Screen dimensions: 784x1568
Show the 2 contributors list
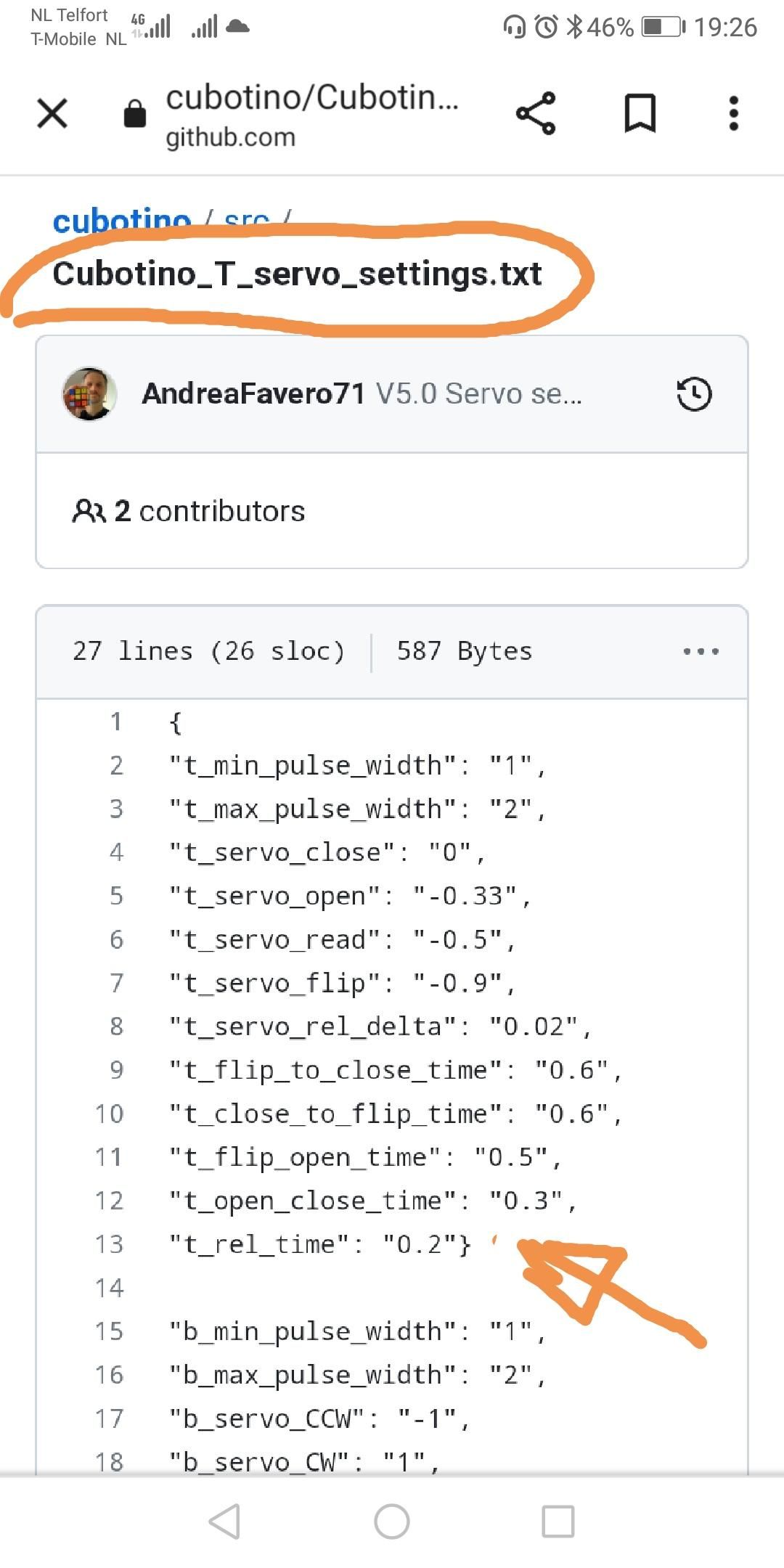pyautogui.click(x=209, y=512)
